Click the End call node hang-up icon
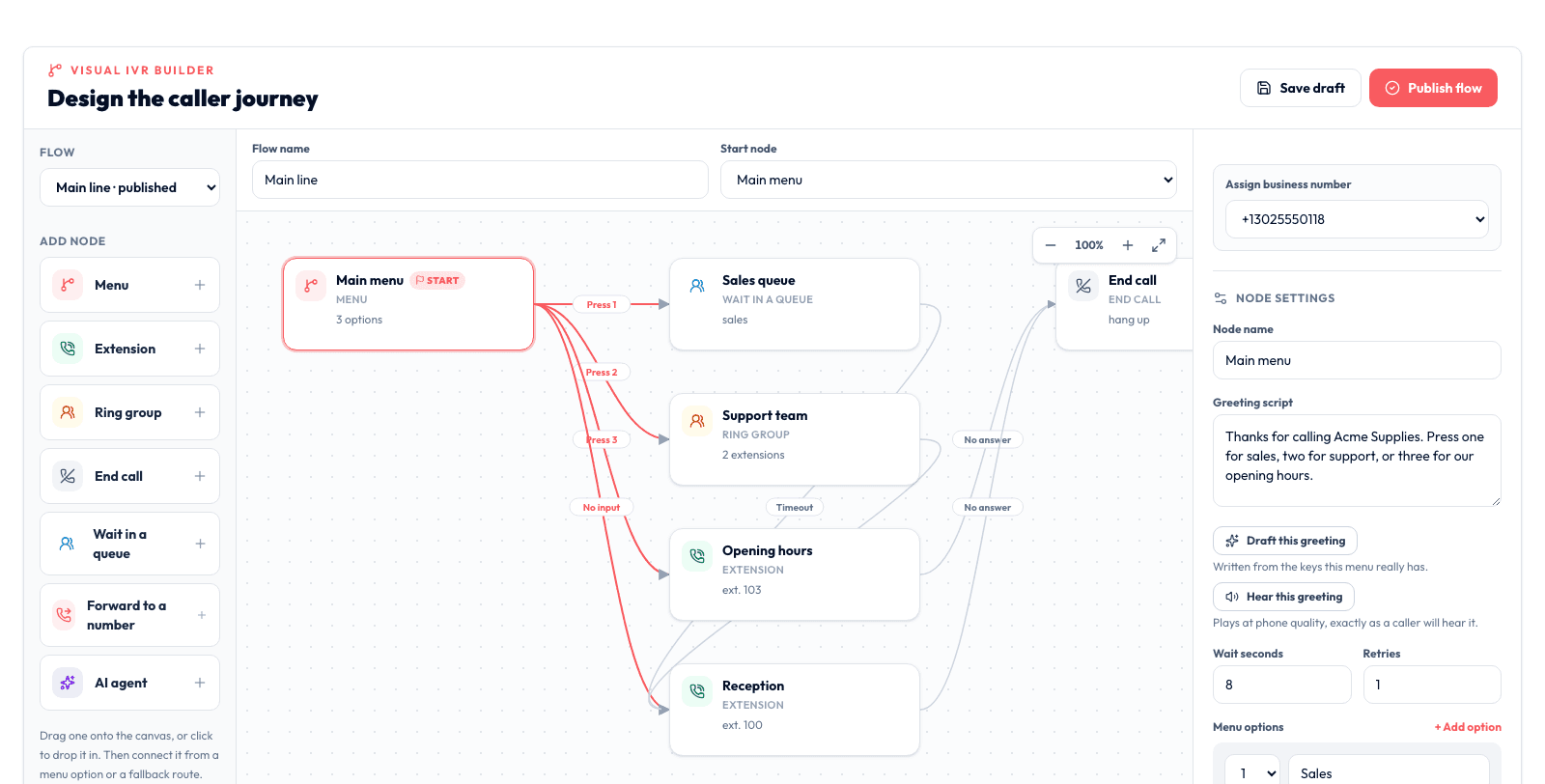This screenshot has height=784, width=1545. (x=1083, y=286)
